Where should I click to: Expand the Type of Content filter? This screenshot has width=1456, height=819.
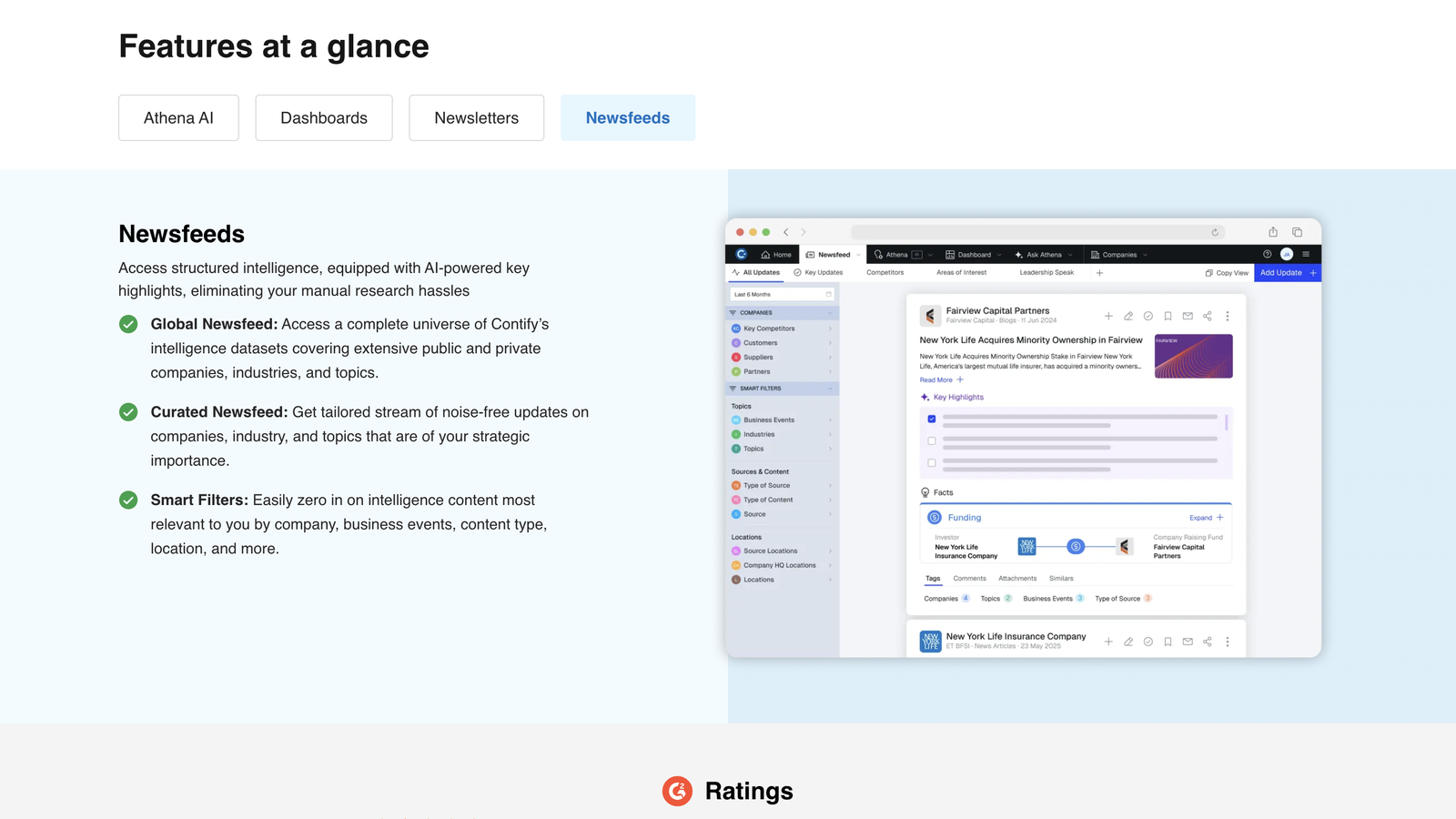tap(782, 500)
